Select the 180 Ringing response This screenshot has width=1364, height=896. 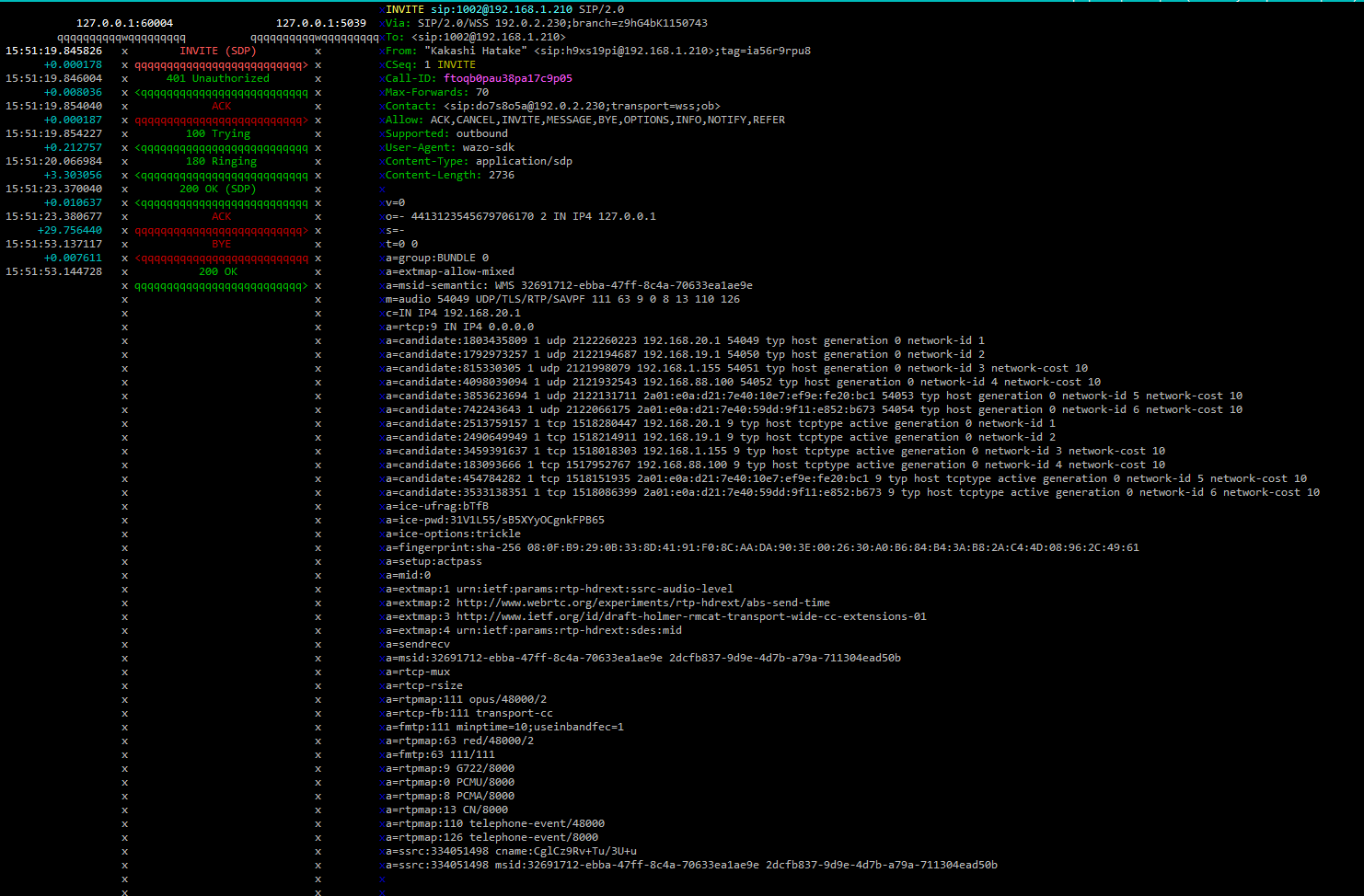pos(221,162)
